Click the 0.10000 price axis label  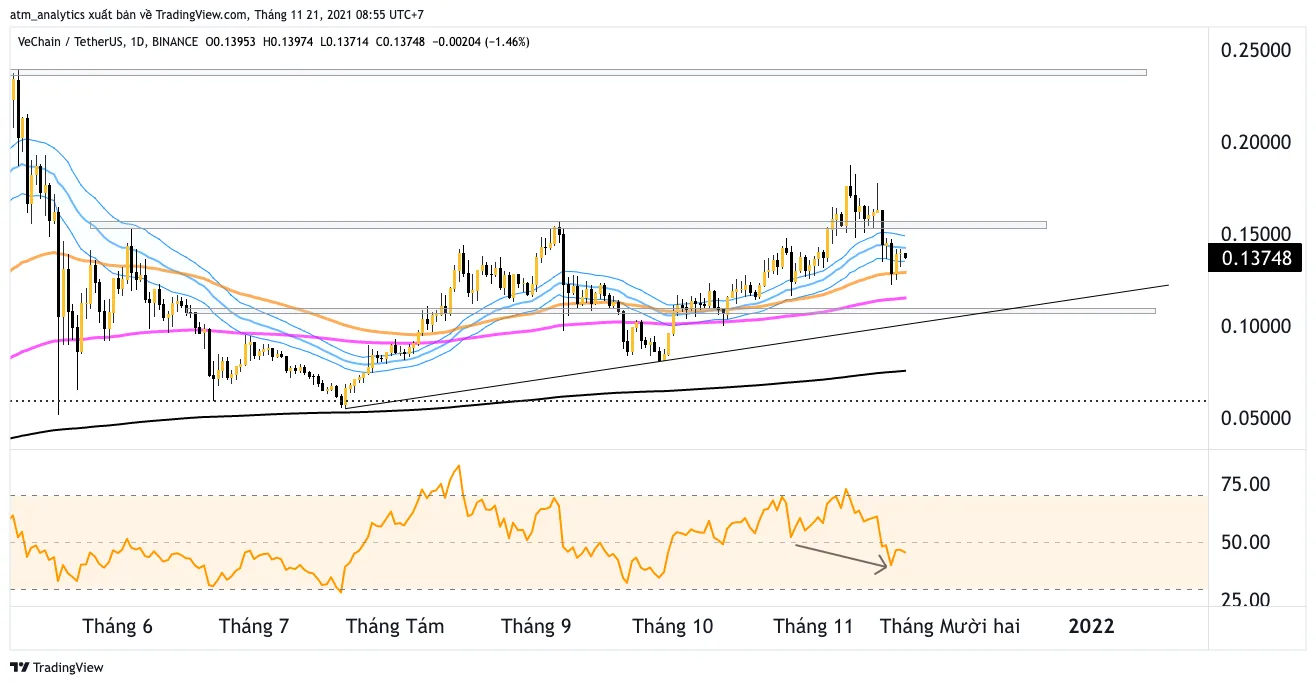coord(1257,326)
